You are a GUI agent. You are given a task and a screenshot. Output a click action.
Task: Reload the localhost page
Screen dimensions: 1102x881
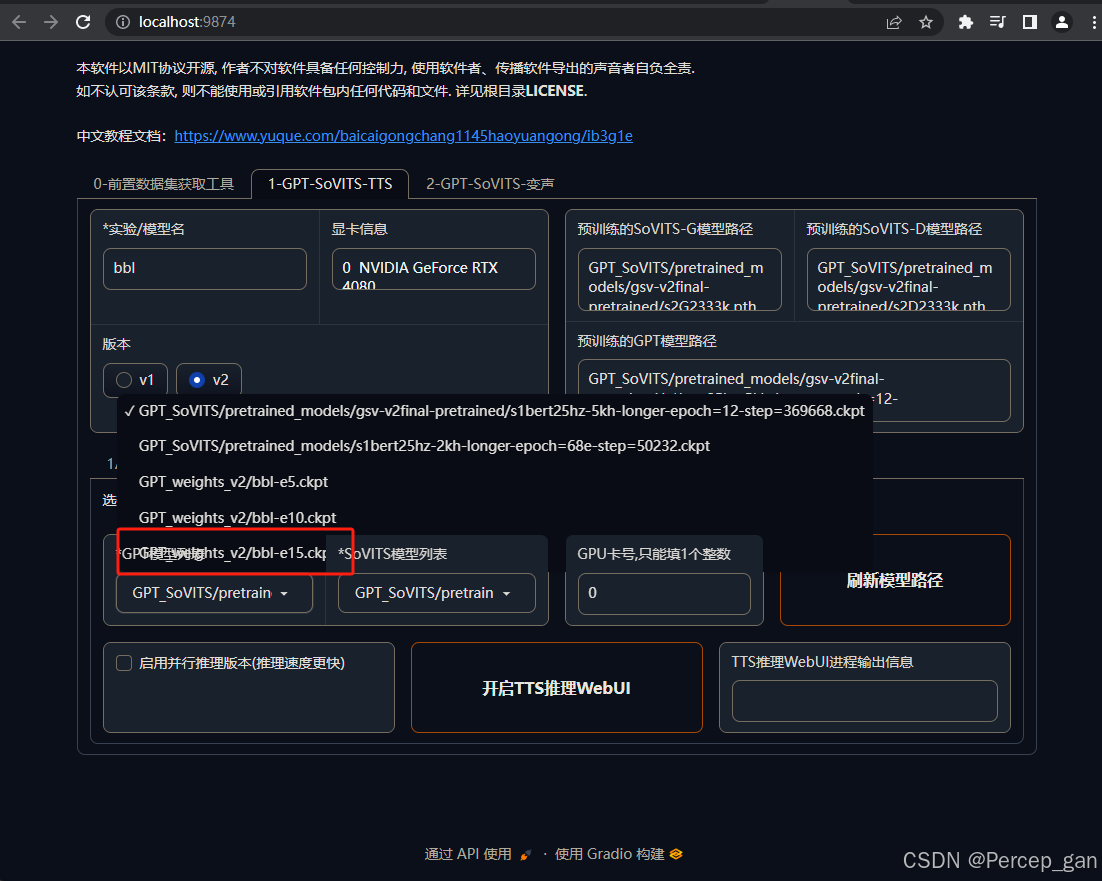(83, 22)
